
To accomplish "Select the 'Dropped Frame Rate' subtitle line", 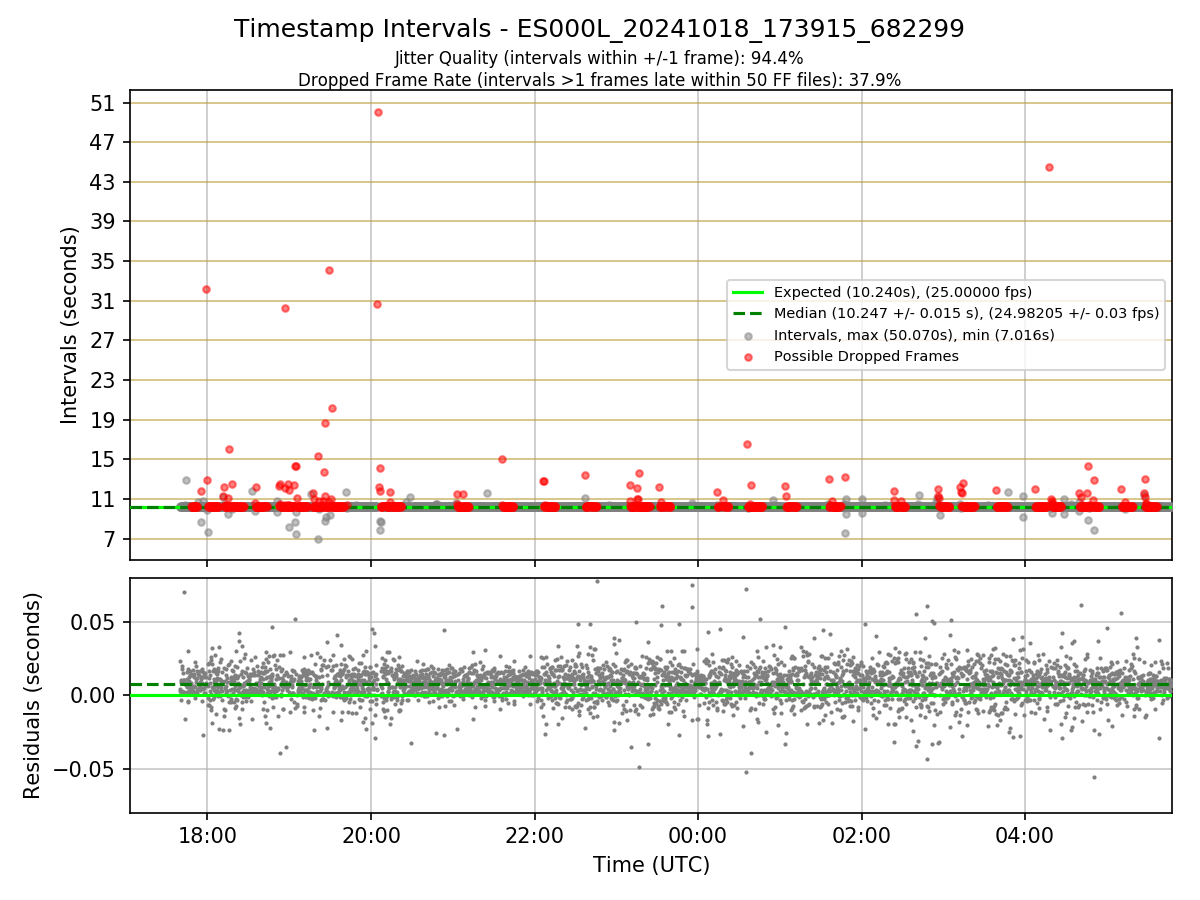I will (x=599, y=80).
